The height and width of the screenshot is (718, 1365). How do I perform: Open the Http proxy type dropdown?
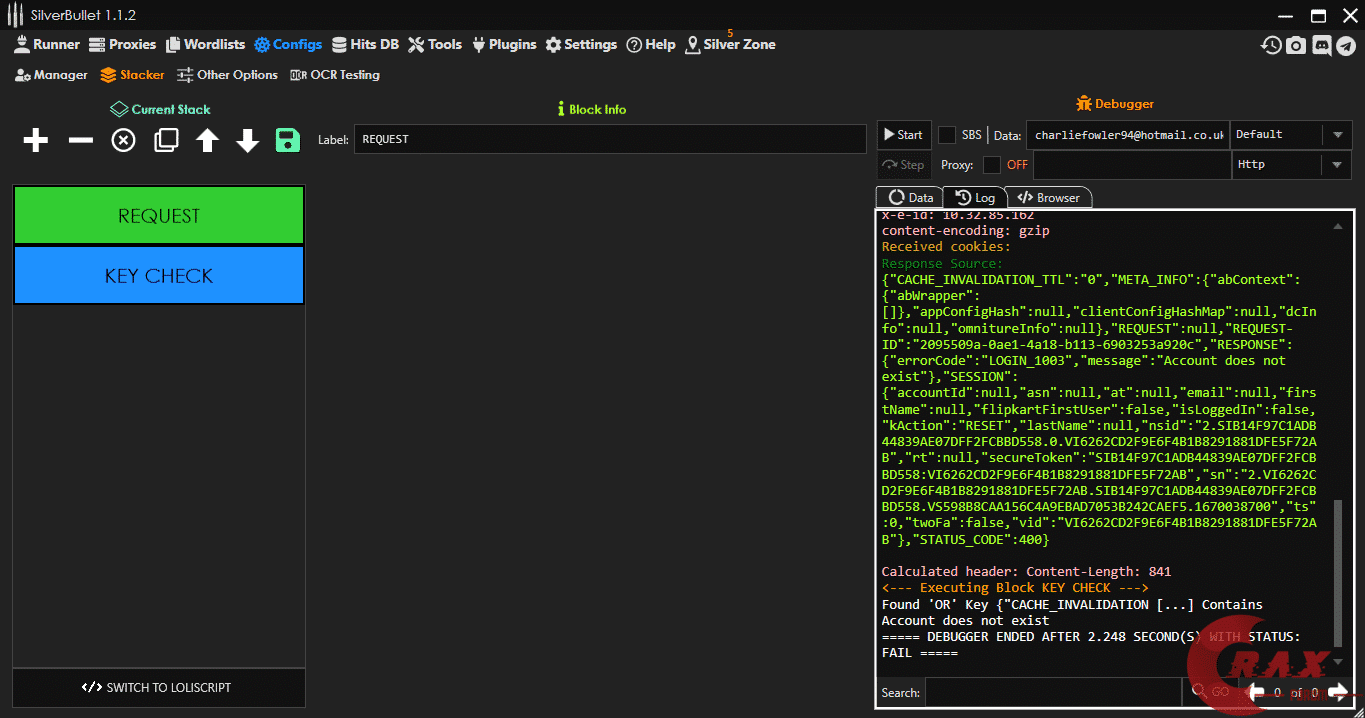click(1337, 165)
